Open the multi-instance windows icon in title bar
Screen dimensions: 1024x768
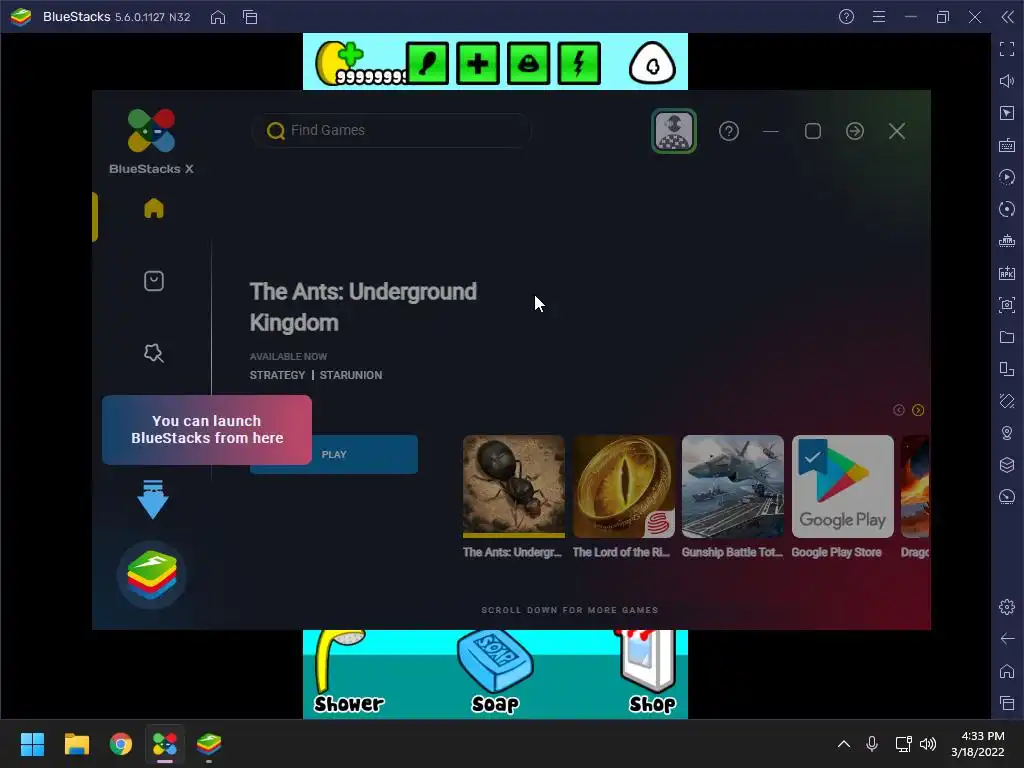[x=250, y=17]
